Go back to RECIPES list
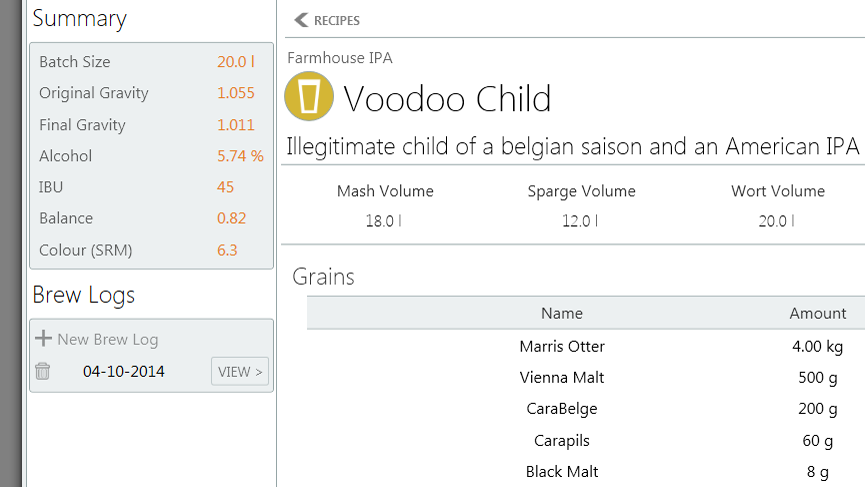The height and width of the screenshot is (487, 865). [x=327, y=20]
